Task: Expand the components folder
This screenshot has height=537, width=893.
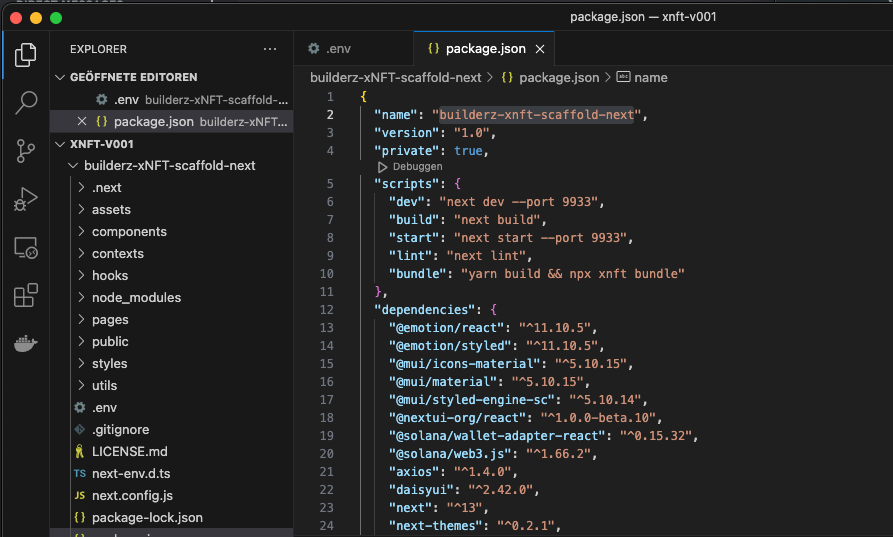Action: coord(81,231)
